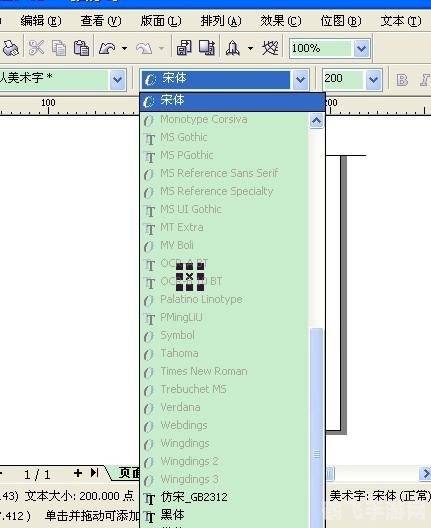Open the 排列(A) Arrange menu
The image size is (431, 528).
[x=221, y=22]
